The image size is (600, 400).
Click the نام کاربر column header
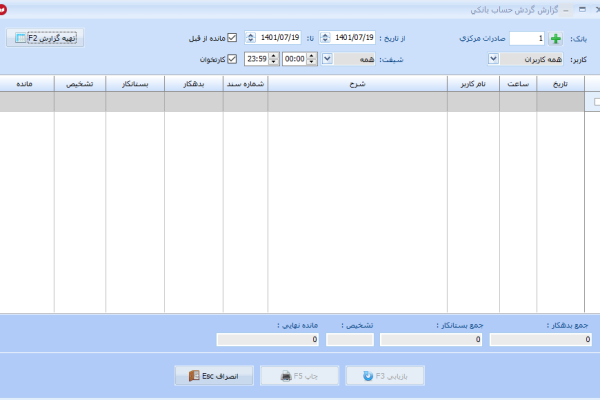click(473, 84)
